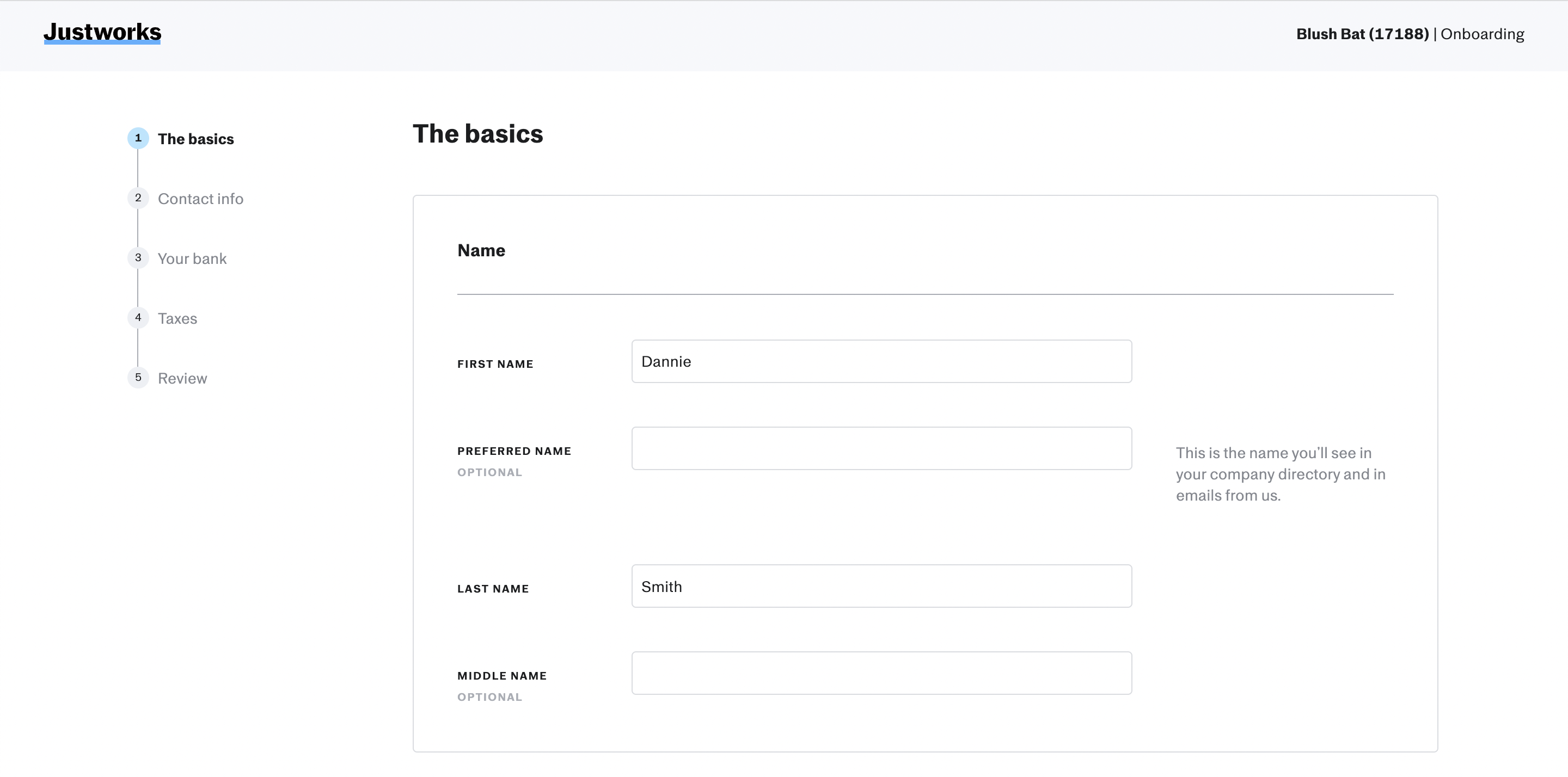
Task: Click the Justworks logo
Action: (x=102, y=32)
